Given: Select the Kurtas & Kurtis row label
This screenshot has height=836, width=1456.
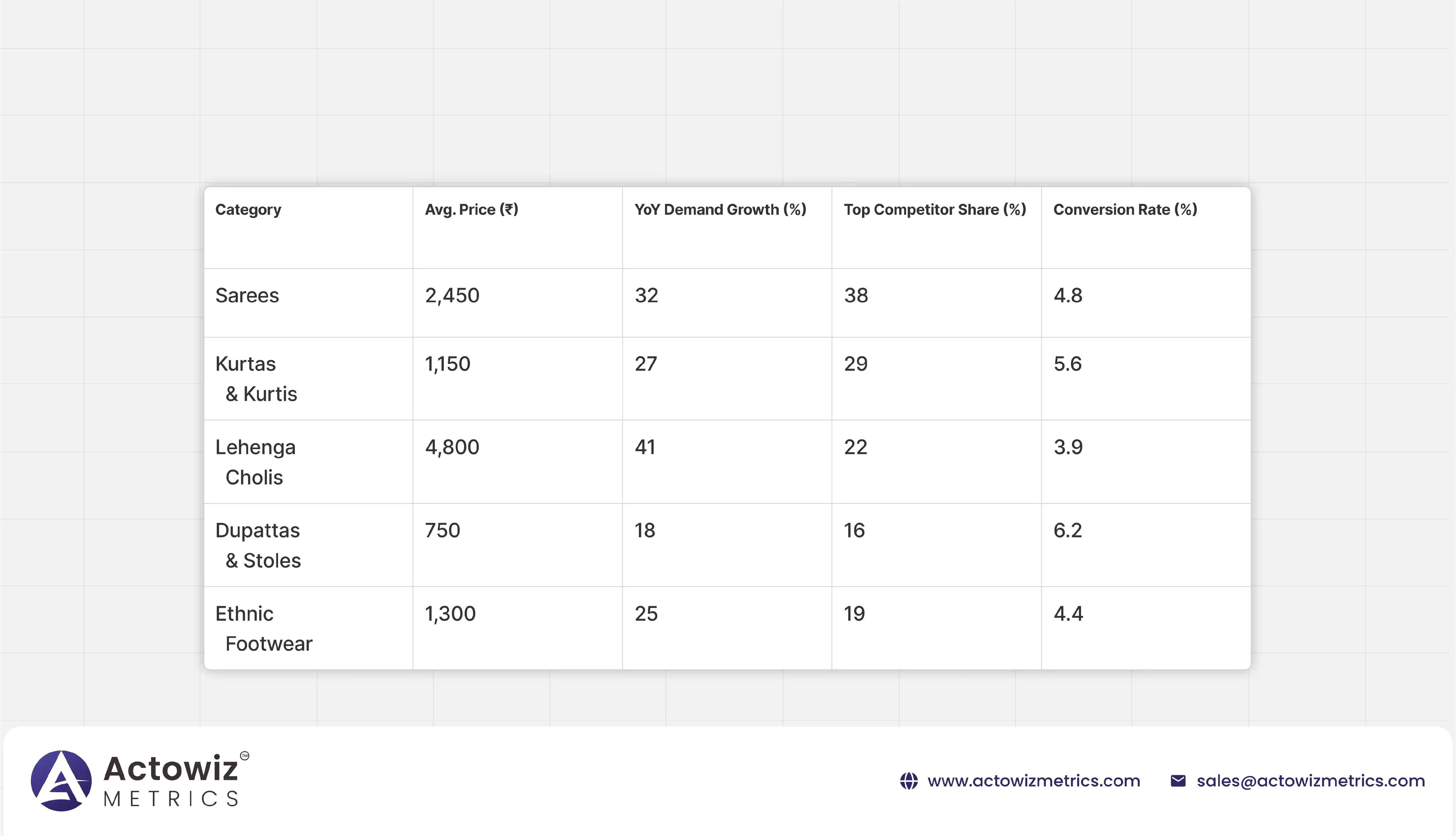Looking at the screenshot, I should (x=256, y=379).
